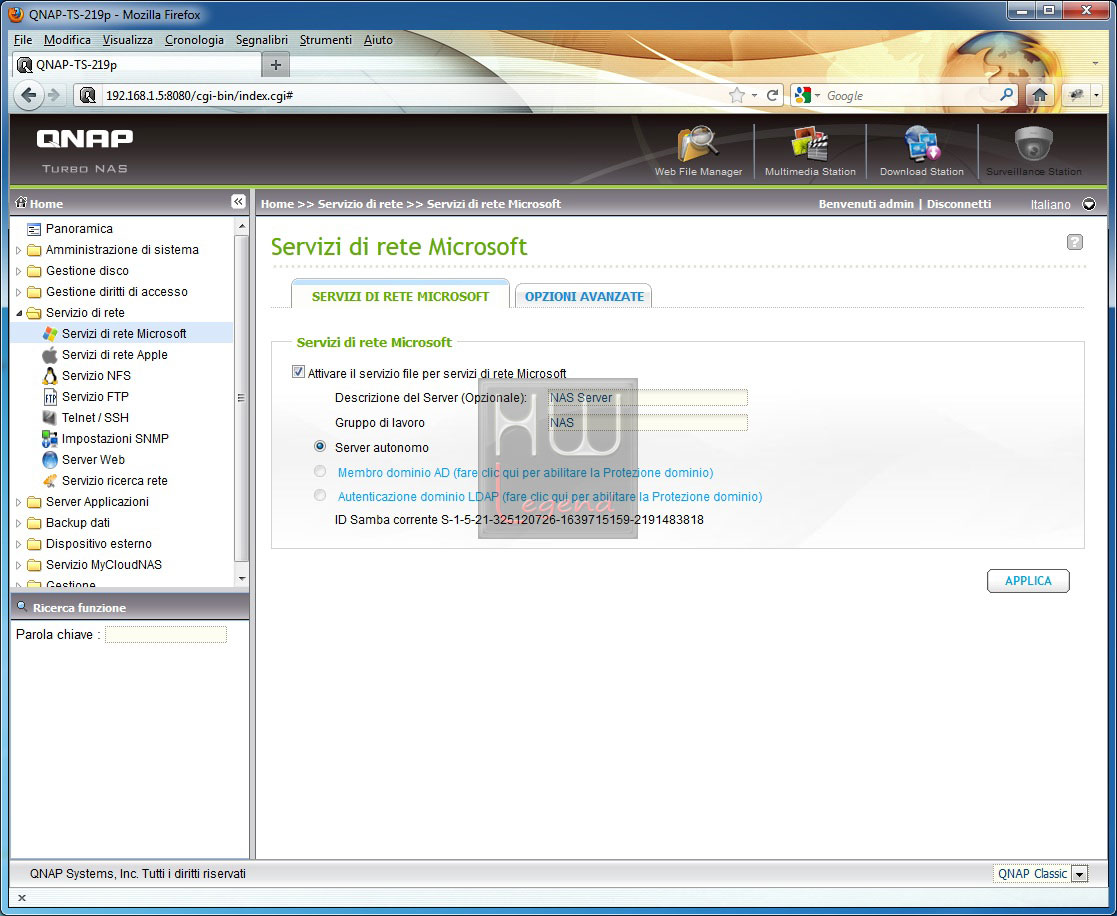Click the Home icon in sidebar header
Viewport: 1117px width, 916px height.
tap(21, 202)
